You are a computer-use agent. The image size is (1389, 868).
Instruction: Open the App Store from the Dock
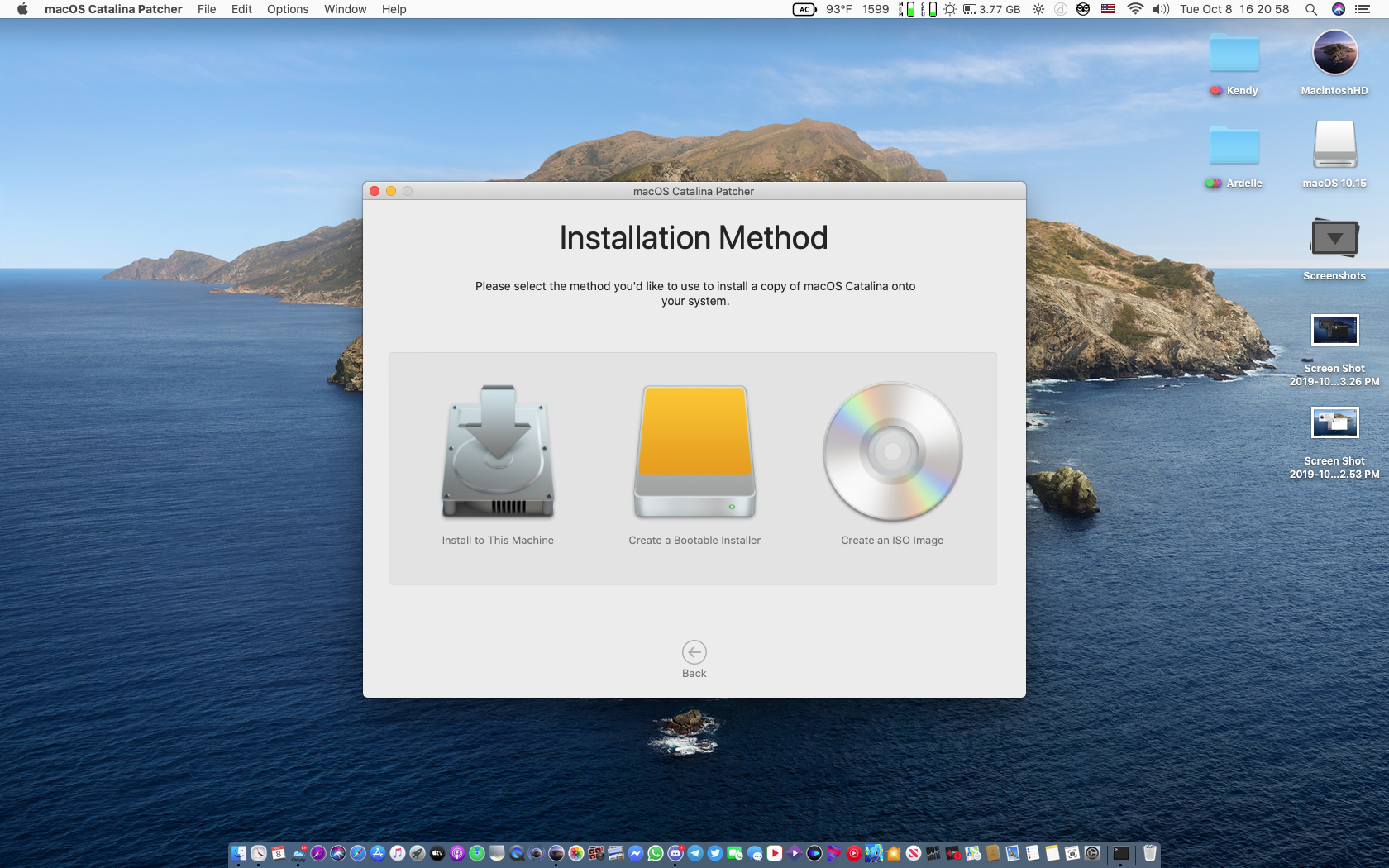click(x=378, y=853)
